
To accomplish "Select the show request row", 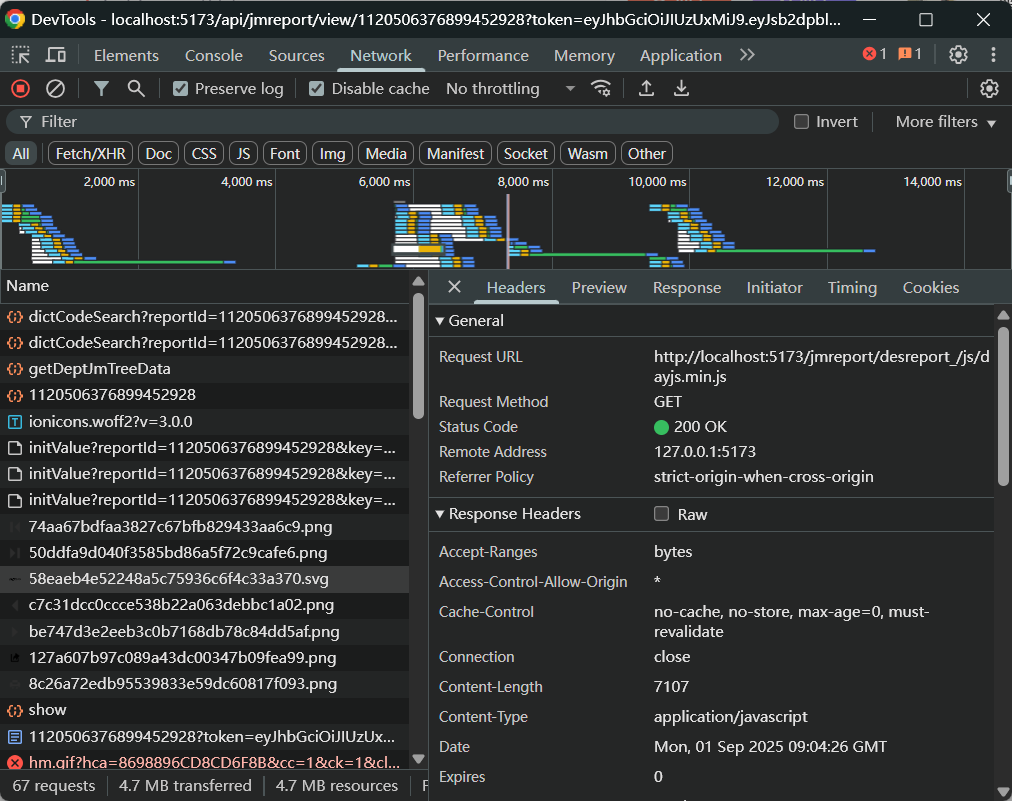I will tap(205, 710).
